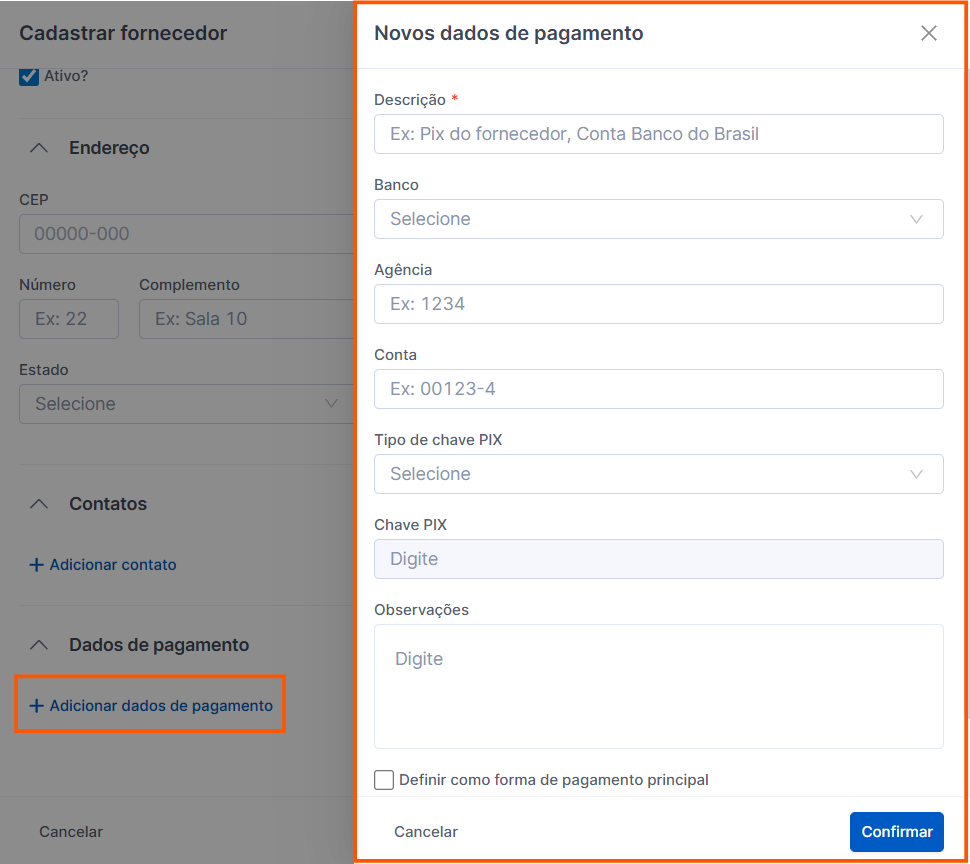
Task: Focus the Conta input field
Action: pyautogui.click(x=658, y=389)
